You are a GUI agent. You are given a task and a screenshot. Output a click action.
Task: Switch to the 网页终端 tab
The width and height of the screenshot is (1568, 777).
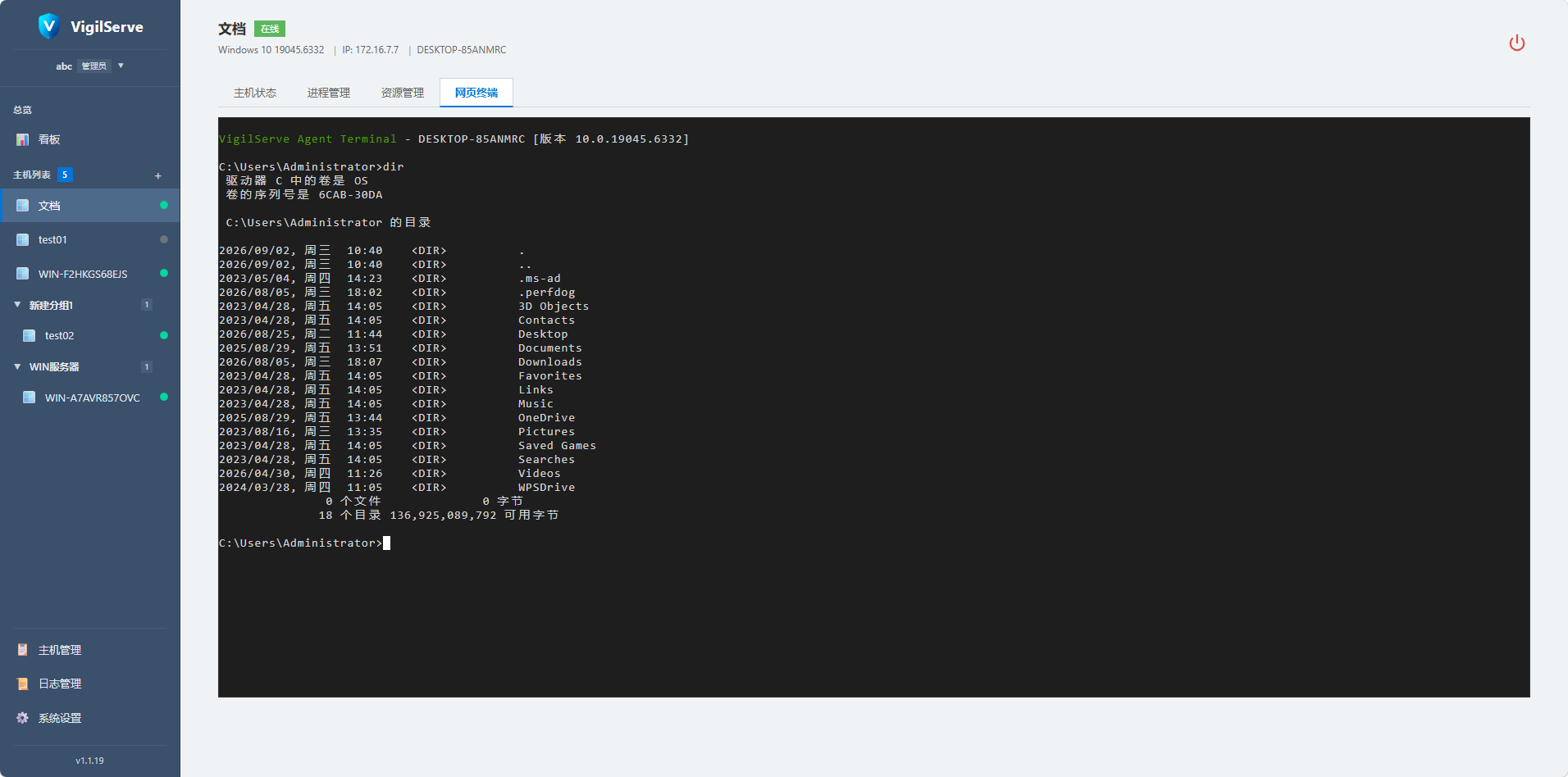click(x=476, y=93)
